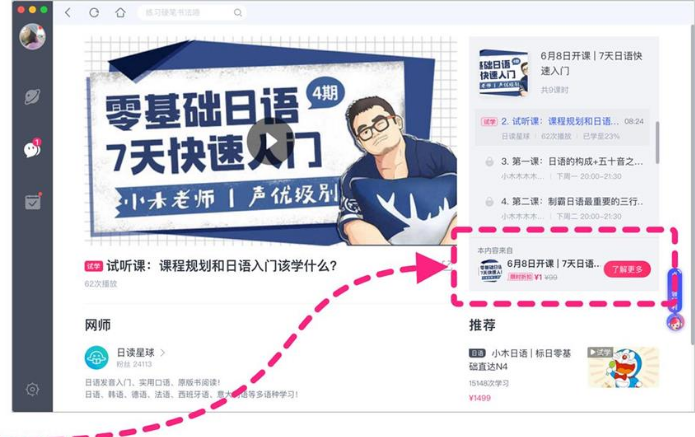Expand 日读星球 teacher page via chevron
695x437 pixels.
pos(163,352)
